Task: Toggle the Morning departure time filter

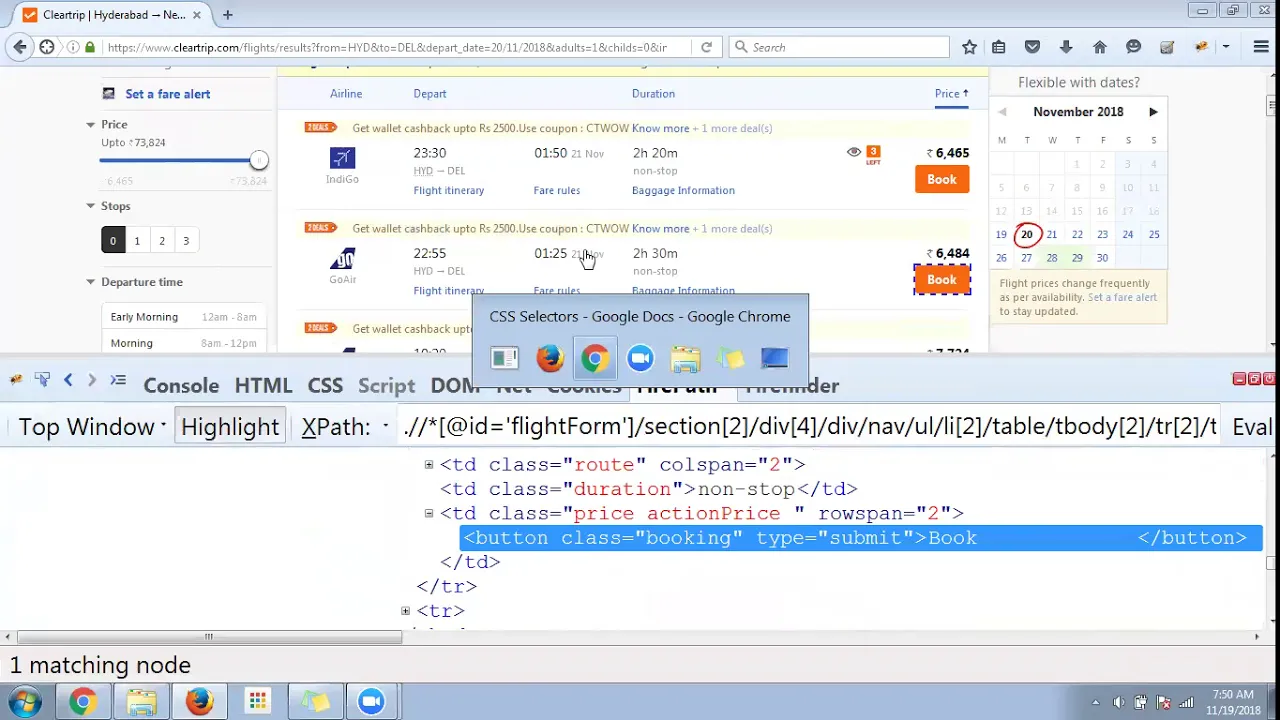Action: click(x=183, y=343)
